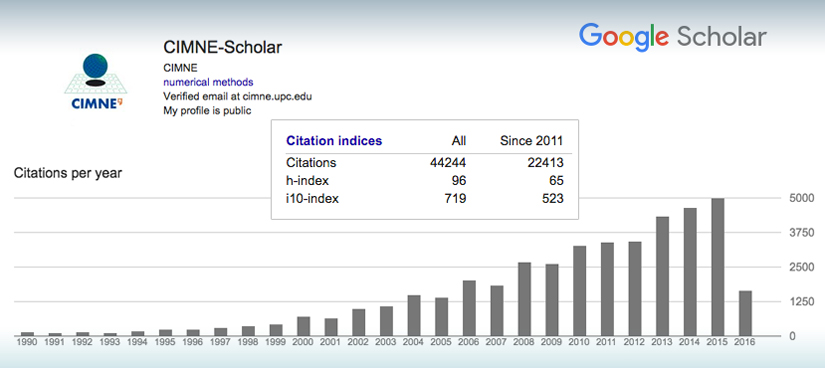Select the 2015 citations bar
Screen dimensions: 825x368
click(718, 267)
